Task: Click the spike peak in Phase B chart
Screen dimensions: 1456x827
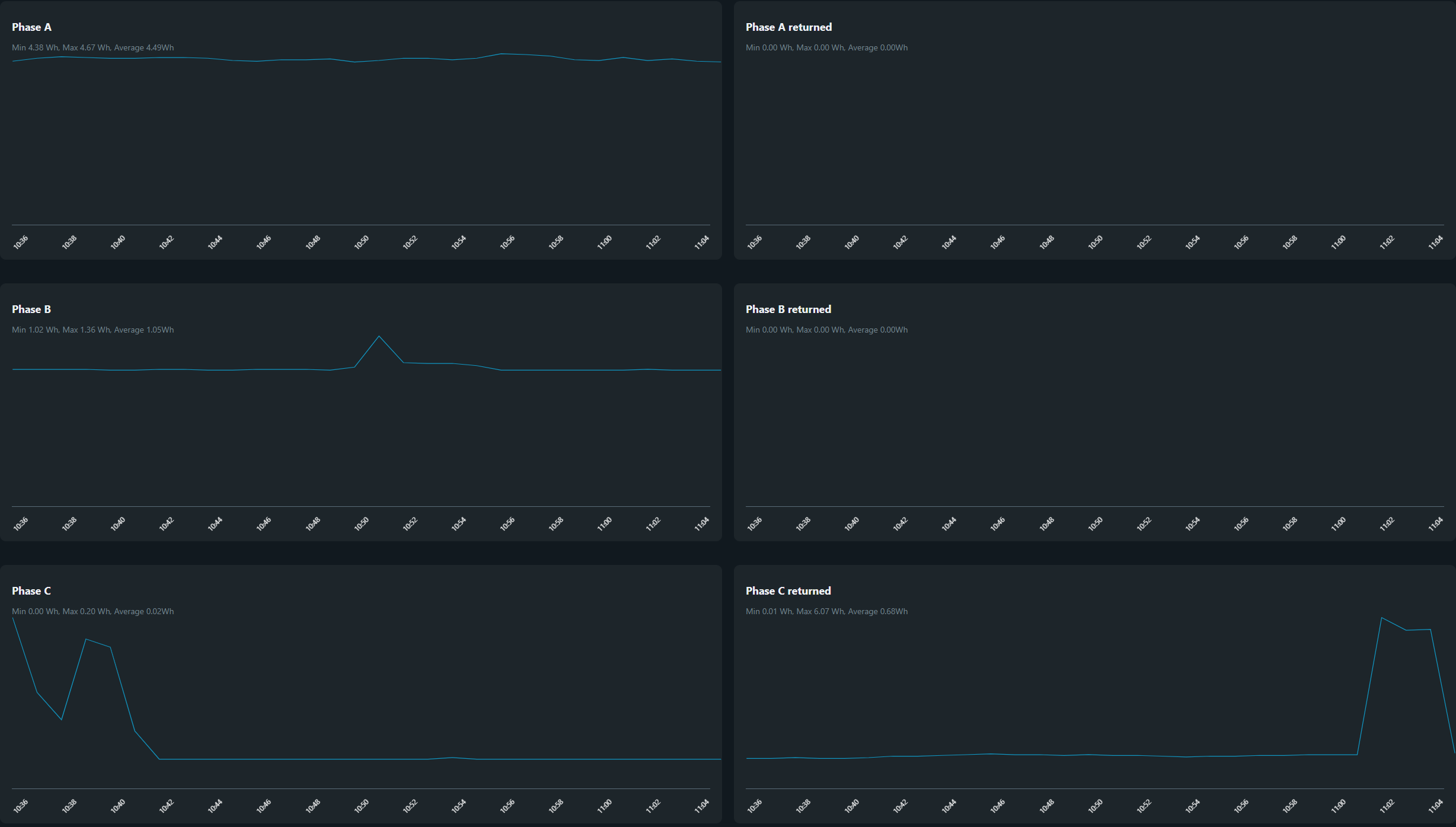Action: (x=379, y=337)
